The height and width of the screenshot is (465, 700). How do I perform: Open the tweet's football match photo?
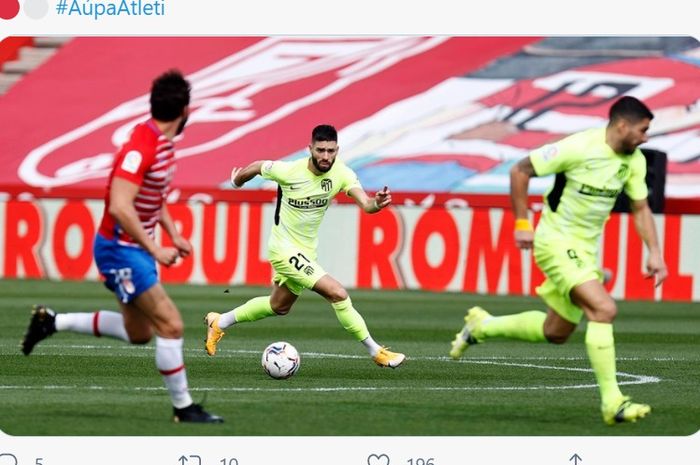[x=350, y=236]
